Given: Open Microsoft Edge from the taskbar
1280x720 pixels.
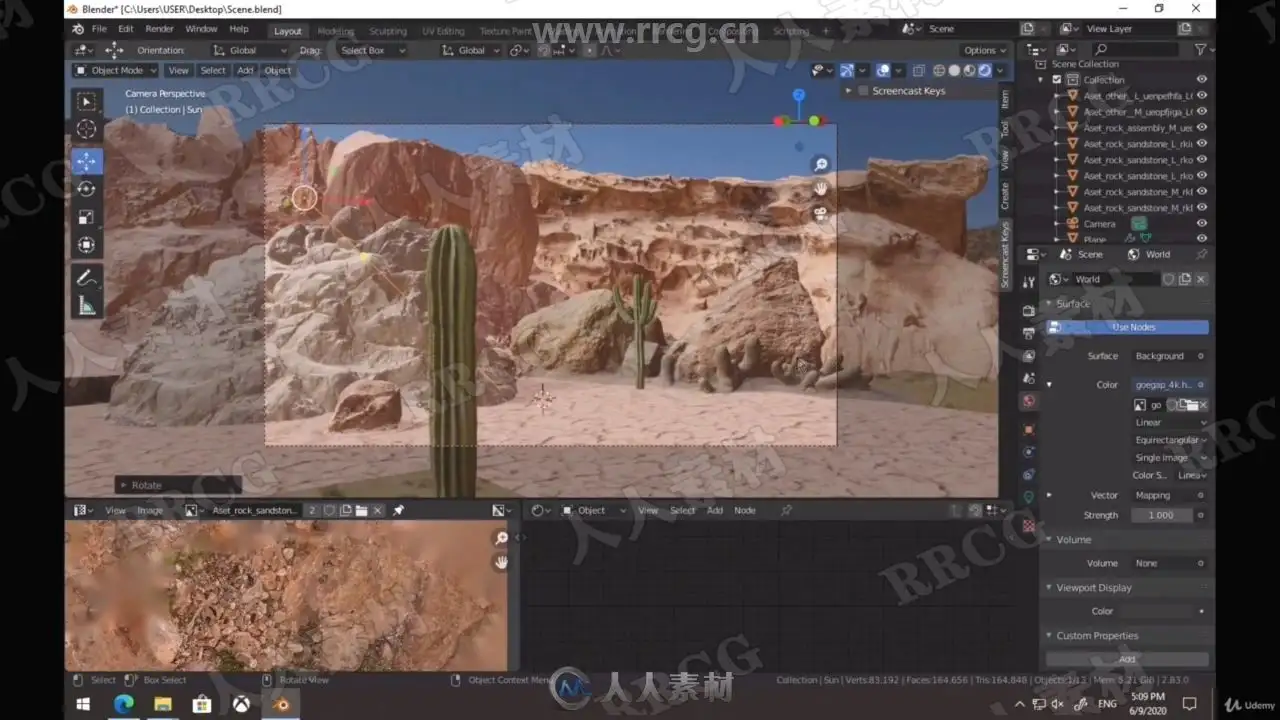Looking at the screenshot, I should (x=123, y=704).
